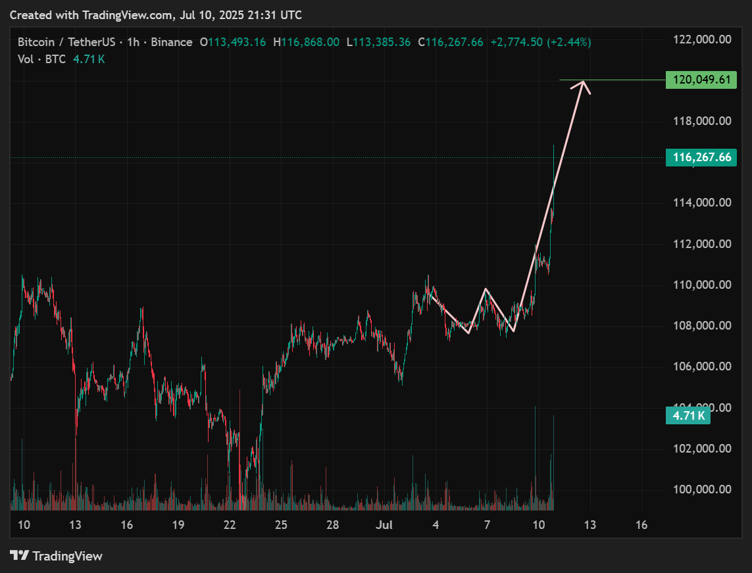Click the +2,774.50 (+2.44%) change value
This screenshot has width=752, height=573.
(x=544, y=42)
